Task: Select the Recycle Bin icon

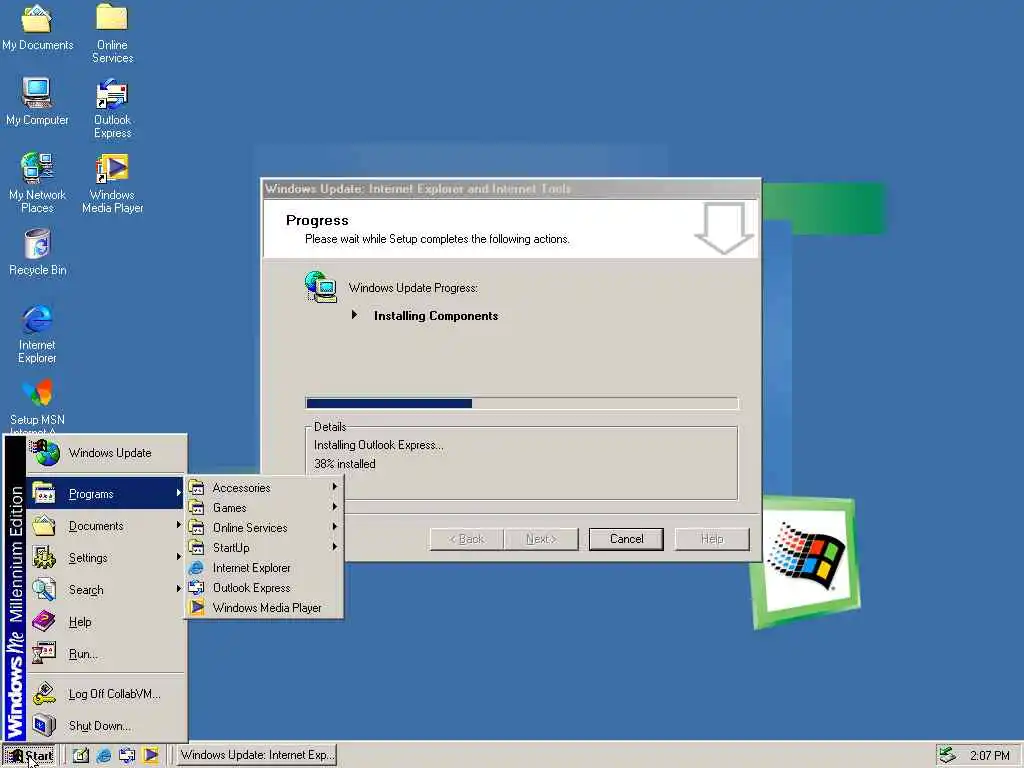Action: 37,252
